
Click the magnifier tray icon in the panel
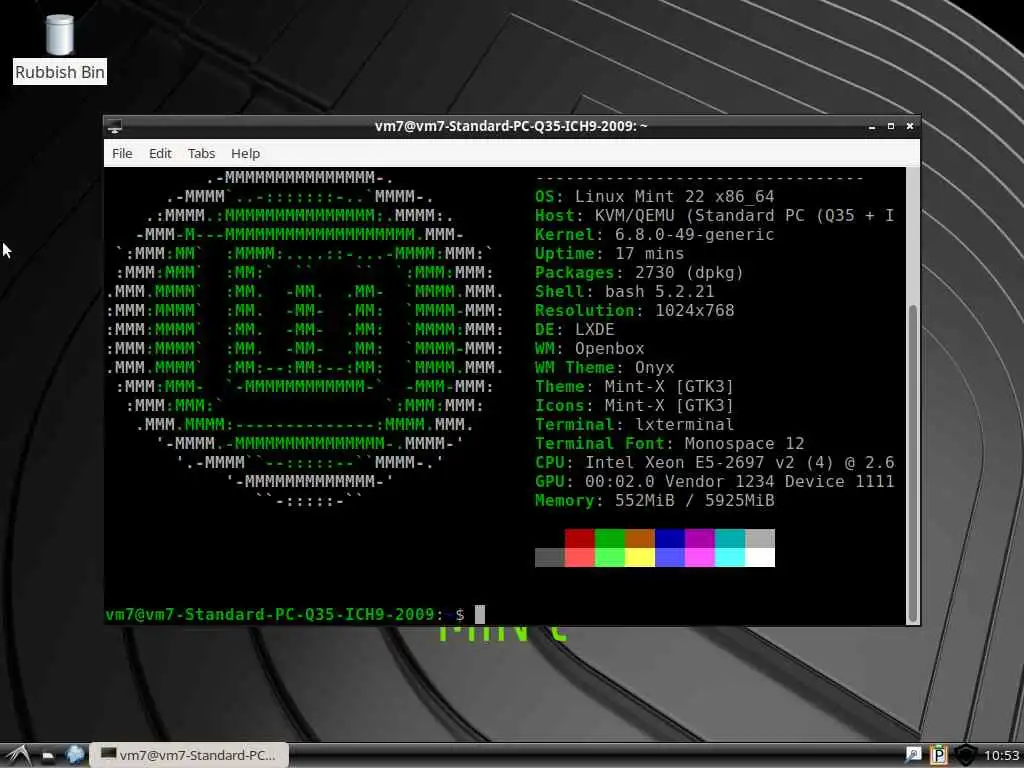tap(913, 756)
